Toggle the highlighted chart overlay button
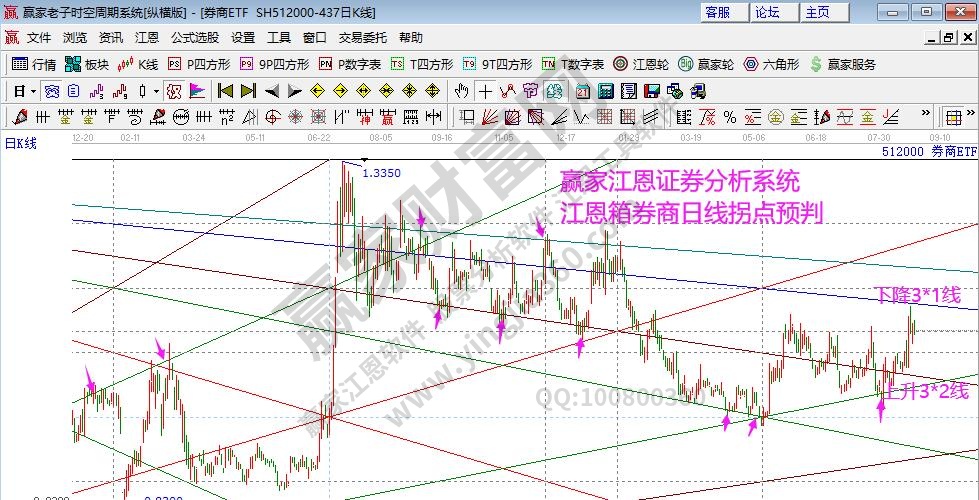 (173, 91)
